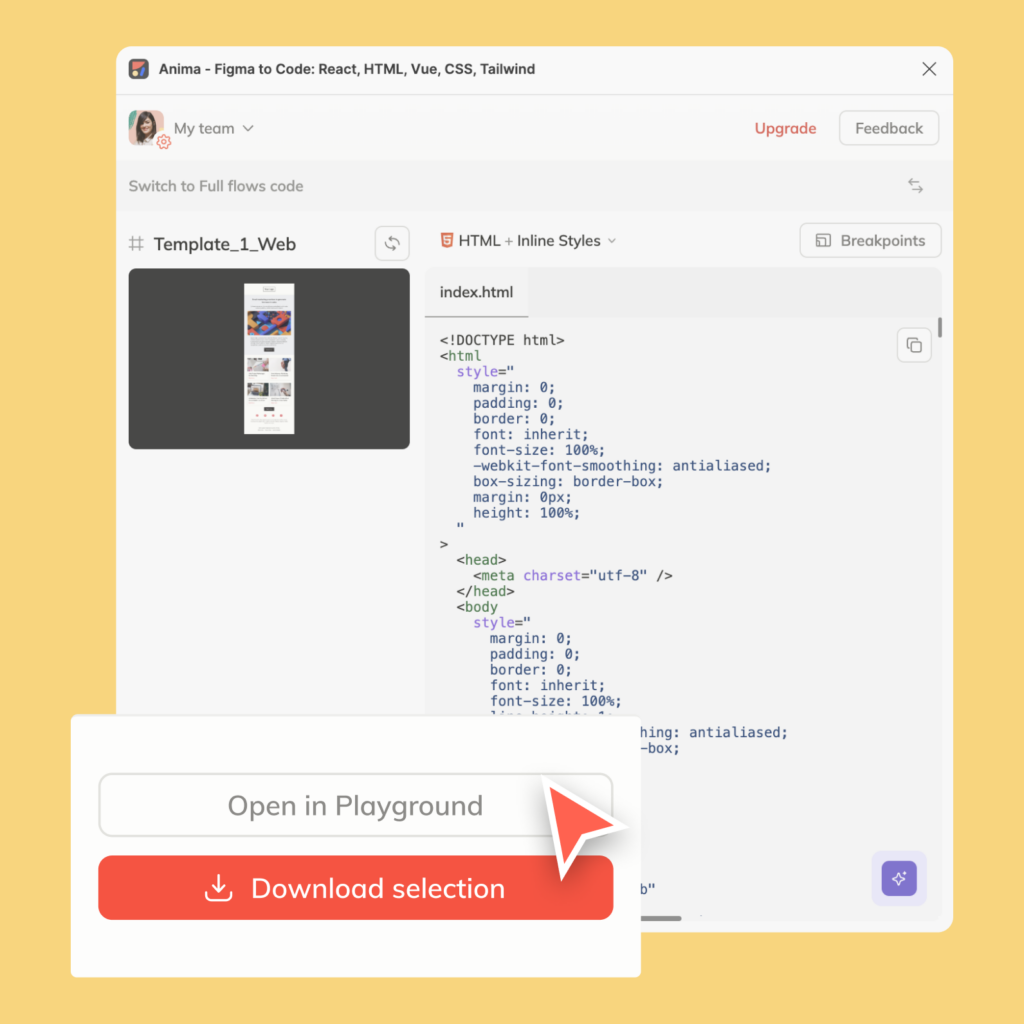
Task: Click the hashtag icon before Template_1_Web
Action: [136, 243]
